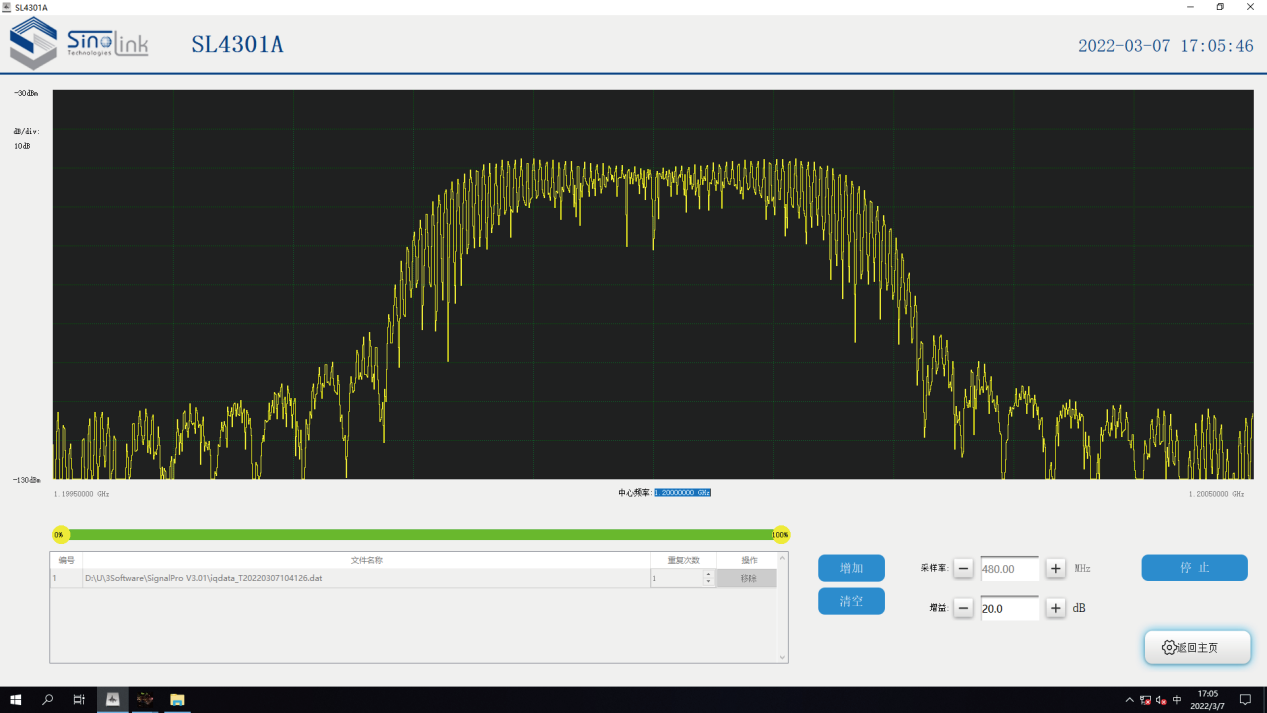Show hidden system tray icons

[1130, 699]
